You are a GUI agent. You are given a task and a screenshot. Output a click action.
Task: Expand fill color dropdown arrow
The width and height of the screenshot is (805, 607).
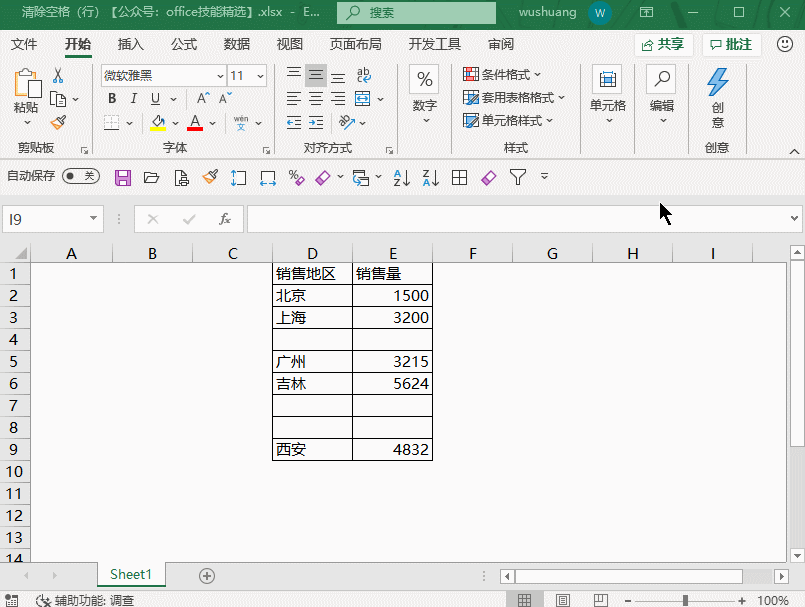(x=175, y=123)
